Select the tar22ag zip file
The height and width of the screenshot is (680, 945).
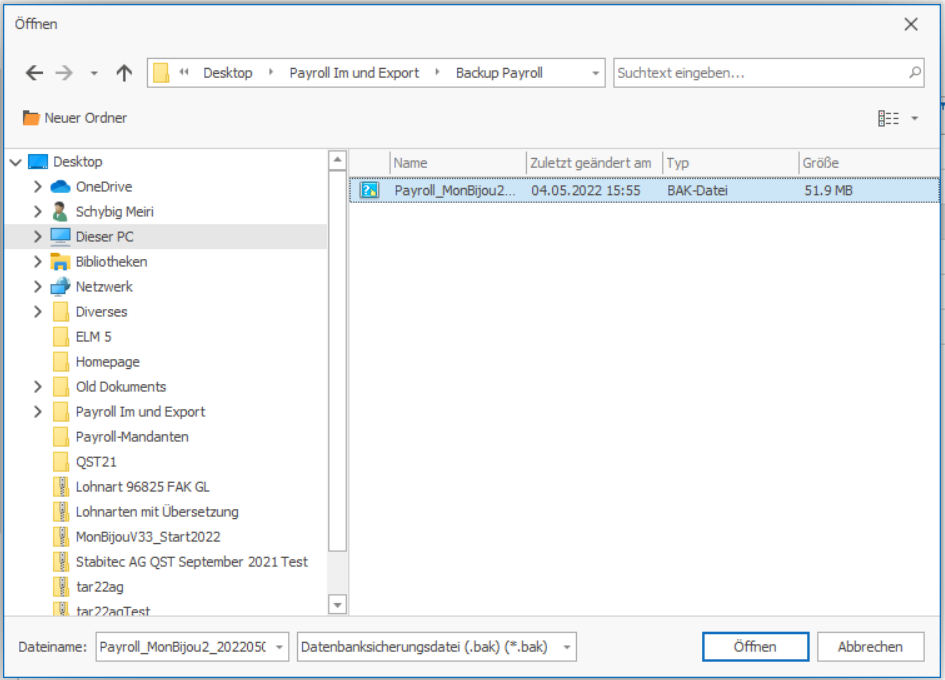click(99, 586)
